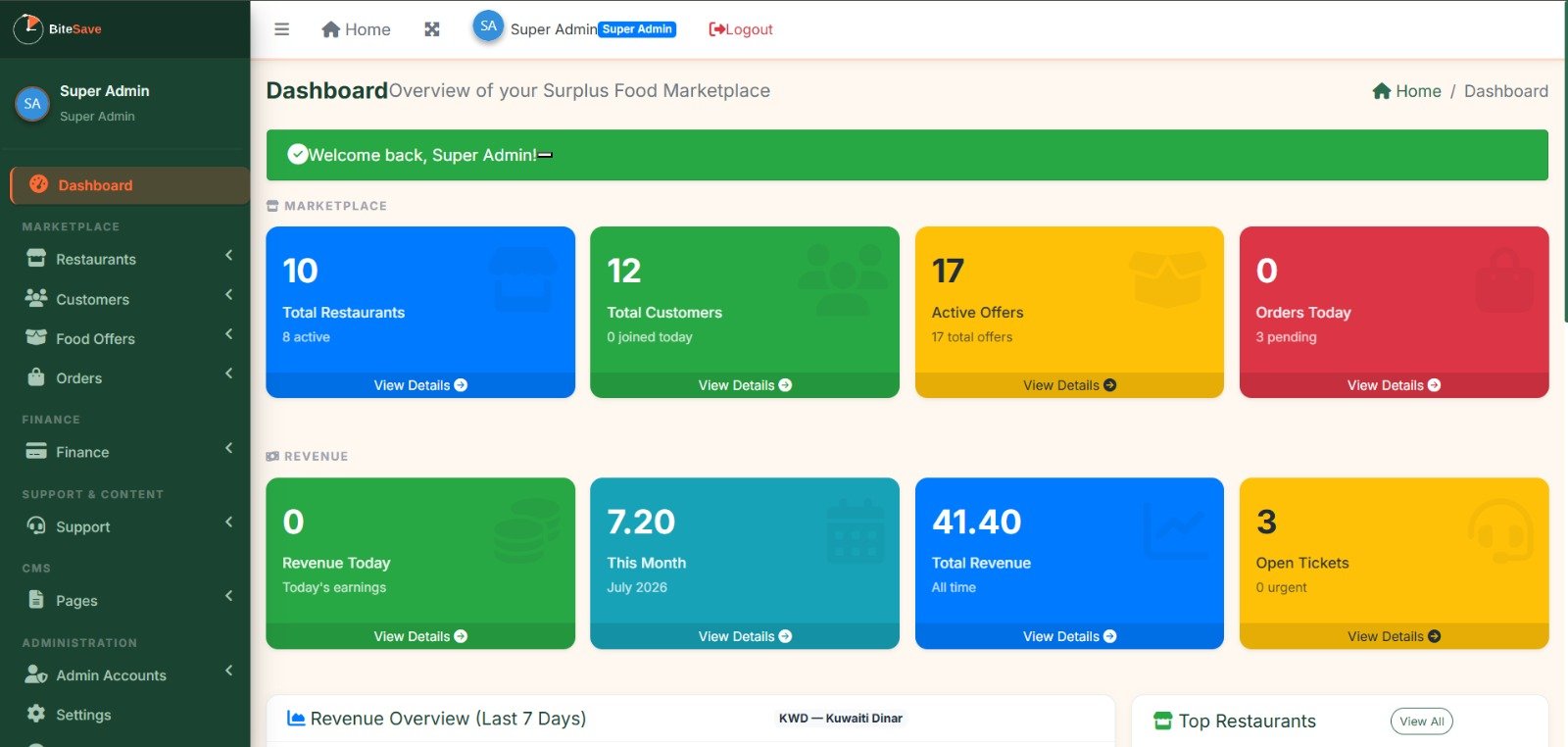
Task: Click the fullscreen expand icon in the top bar
Action: [431, 29]
